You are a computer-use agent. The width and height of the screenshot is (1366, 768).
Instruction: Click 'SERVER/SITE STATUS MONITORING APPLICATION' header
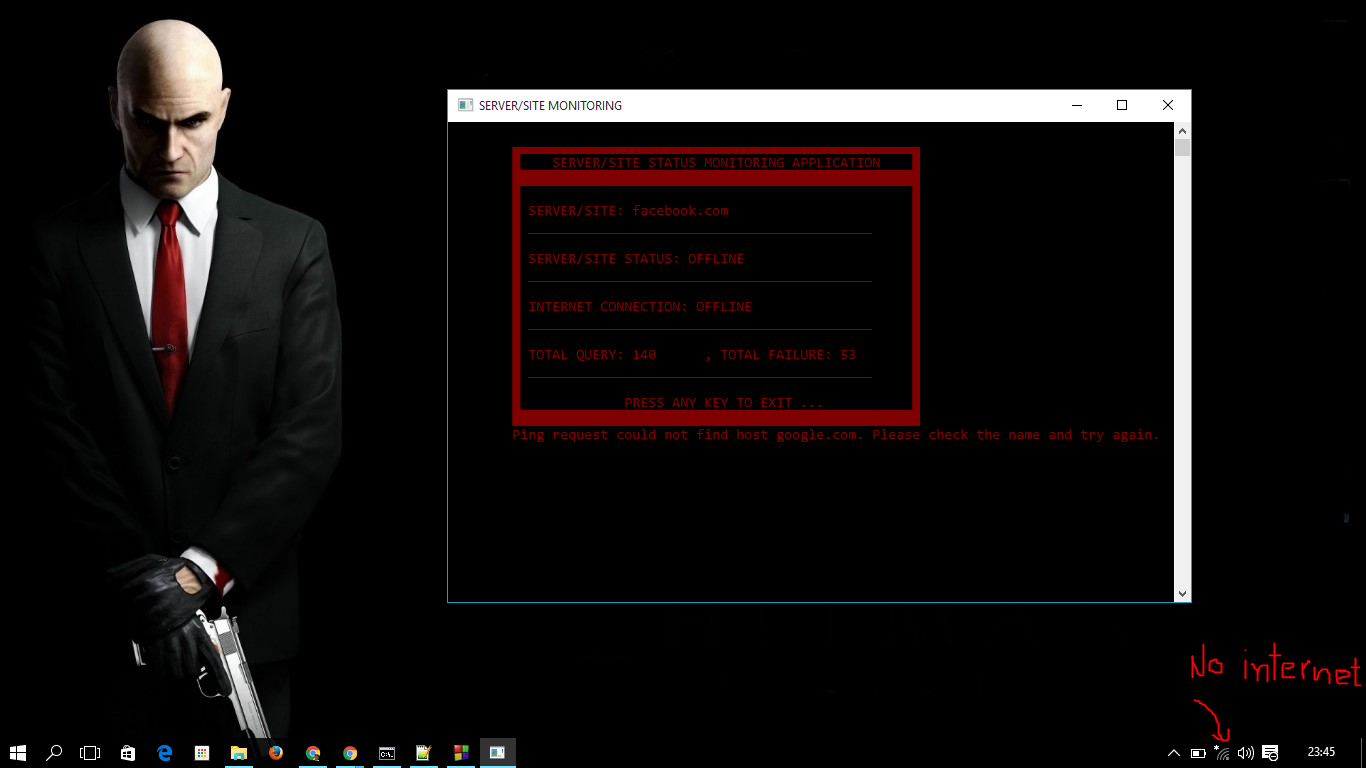716,162
